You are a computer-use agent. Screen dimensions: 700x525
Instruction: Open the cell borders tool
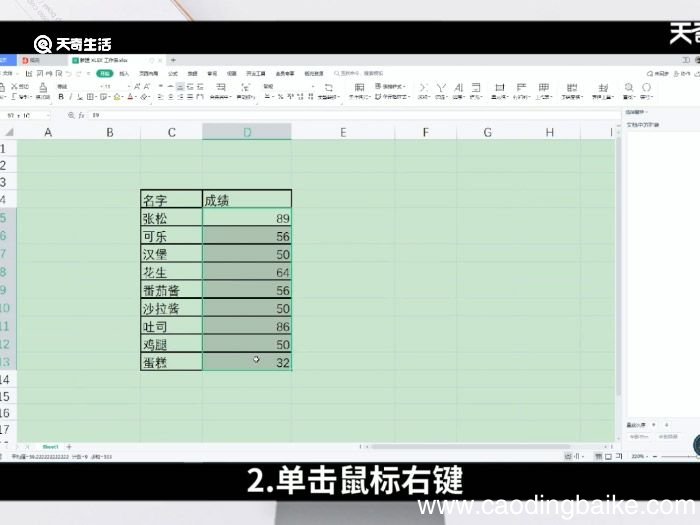(x=91, y=96)
